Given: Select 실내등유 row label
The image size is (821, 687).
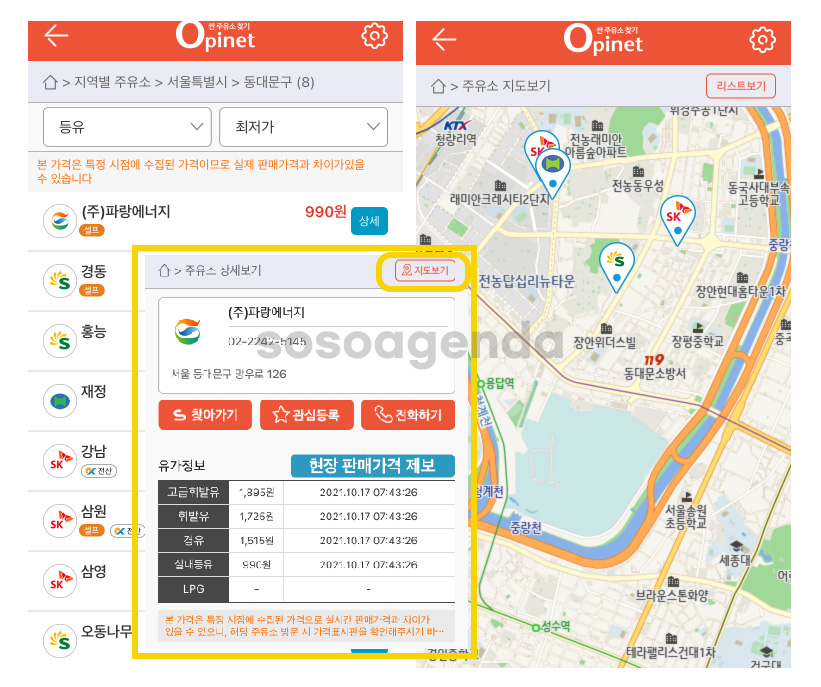Looking at the screenshot, I should click(x=193, y=564).
